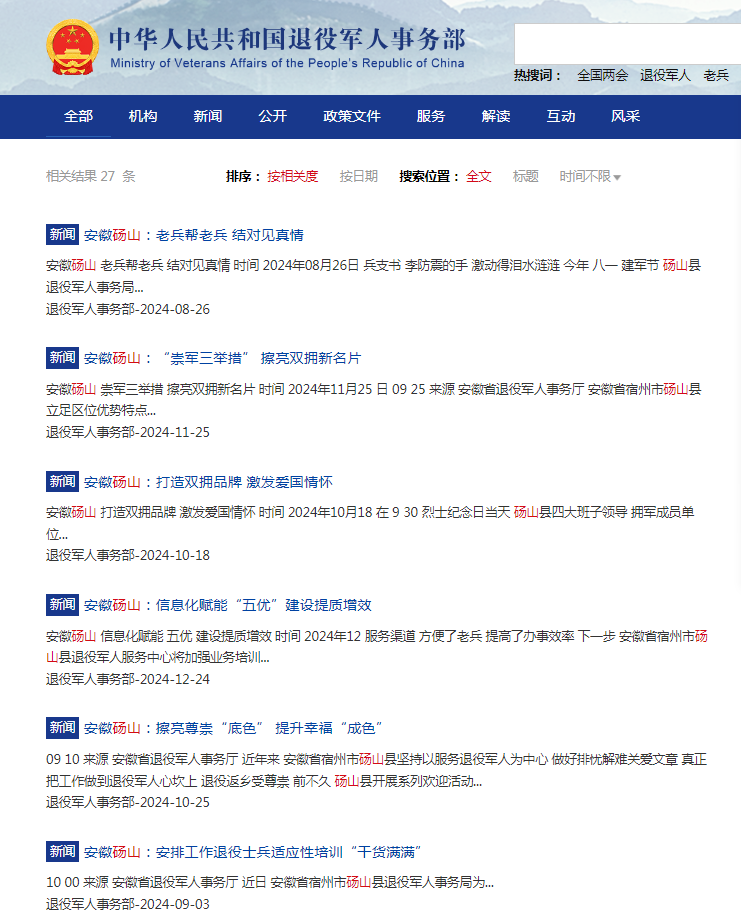This screenshot has width=741, height=918.
Task: Click 新闻 tag beside 打造双拥品牌 result
Action: tap(63, 482)
